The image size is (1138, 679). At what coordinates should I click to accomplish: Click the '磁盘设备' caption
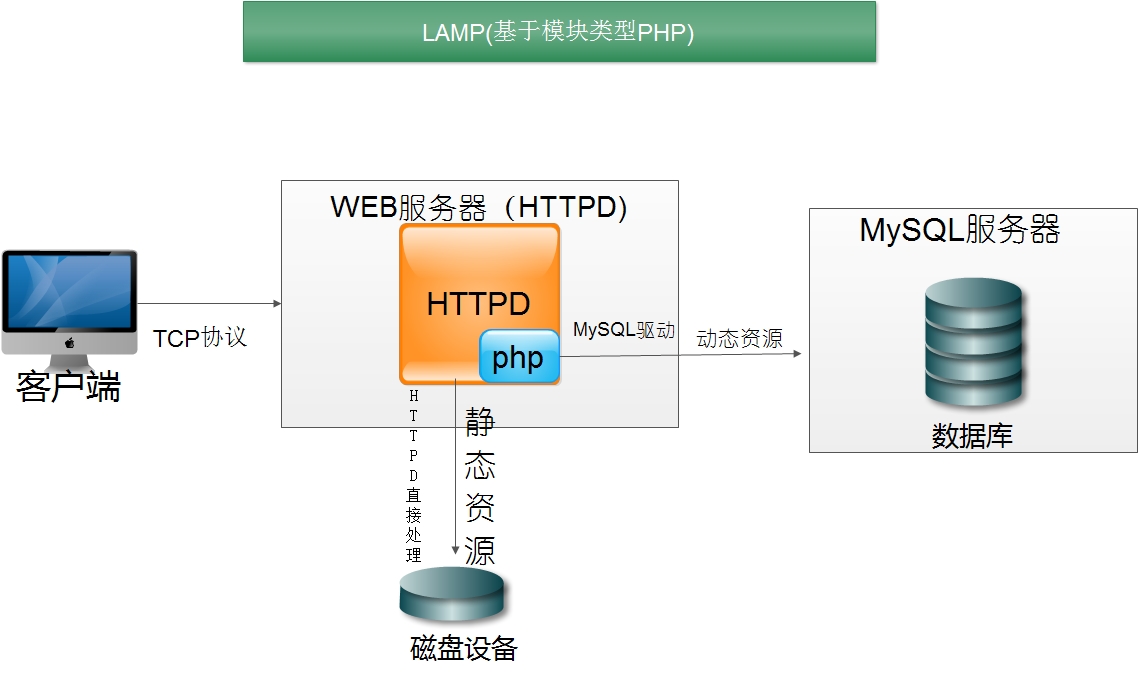(x=464, y=648)
